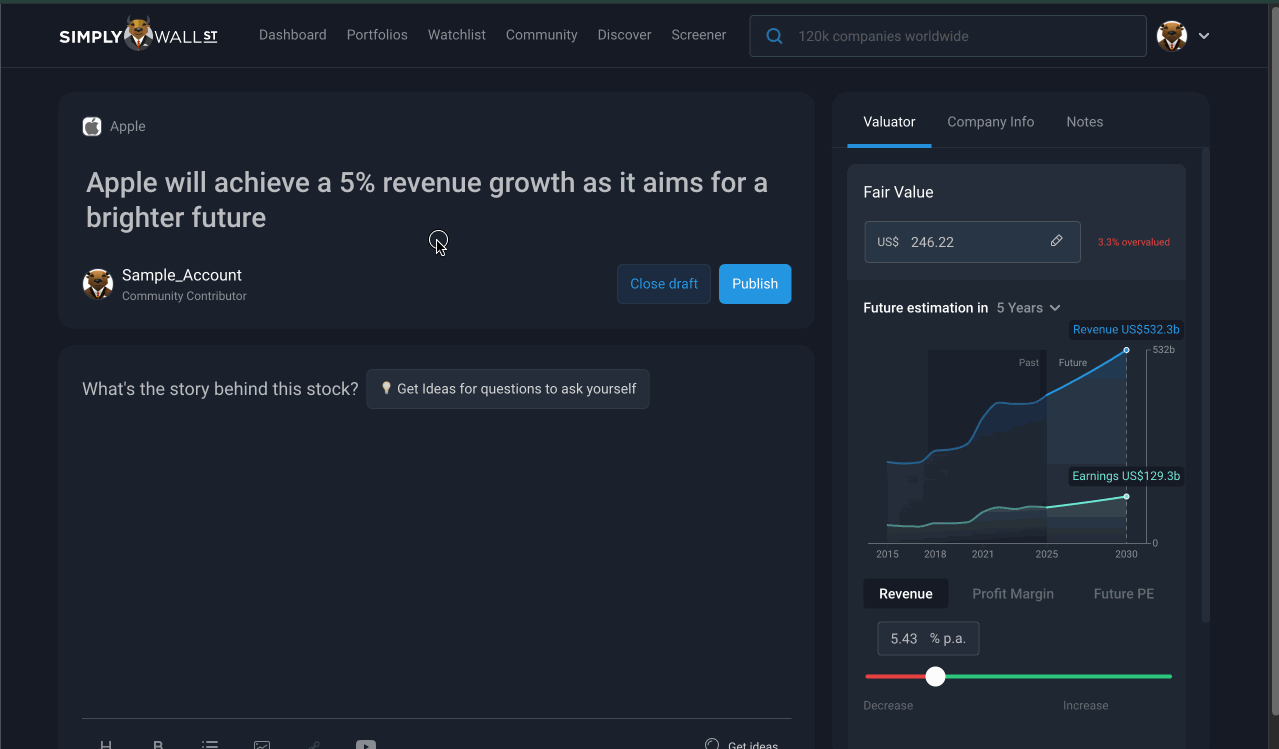Click the search magnifier icon
The height and width of the screenshot is (749, 1279).
tap(774, 36)
